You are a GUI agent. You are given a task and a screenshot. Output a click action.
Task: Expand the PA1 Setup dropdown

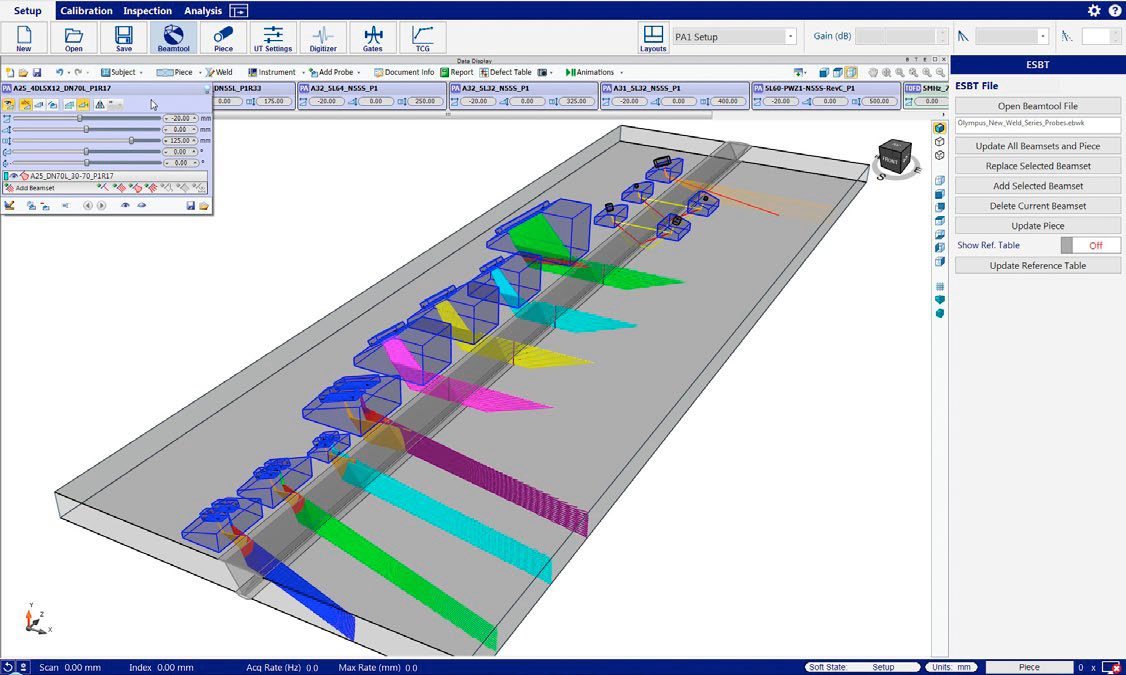[791, 37]
